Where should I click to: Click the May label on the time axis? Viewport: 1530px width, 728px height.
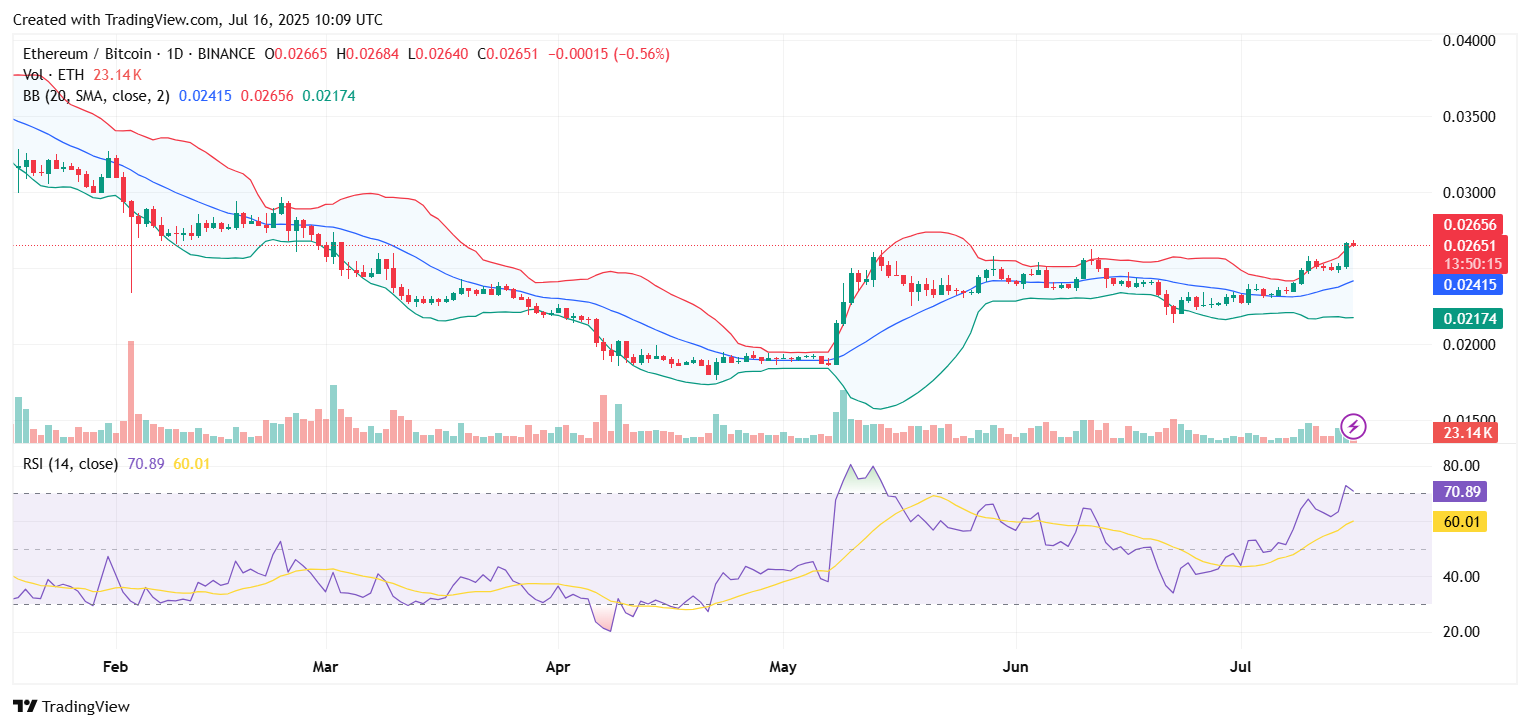coord(783,665)
